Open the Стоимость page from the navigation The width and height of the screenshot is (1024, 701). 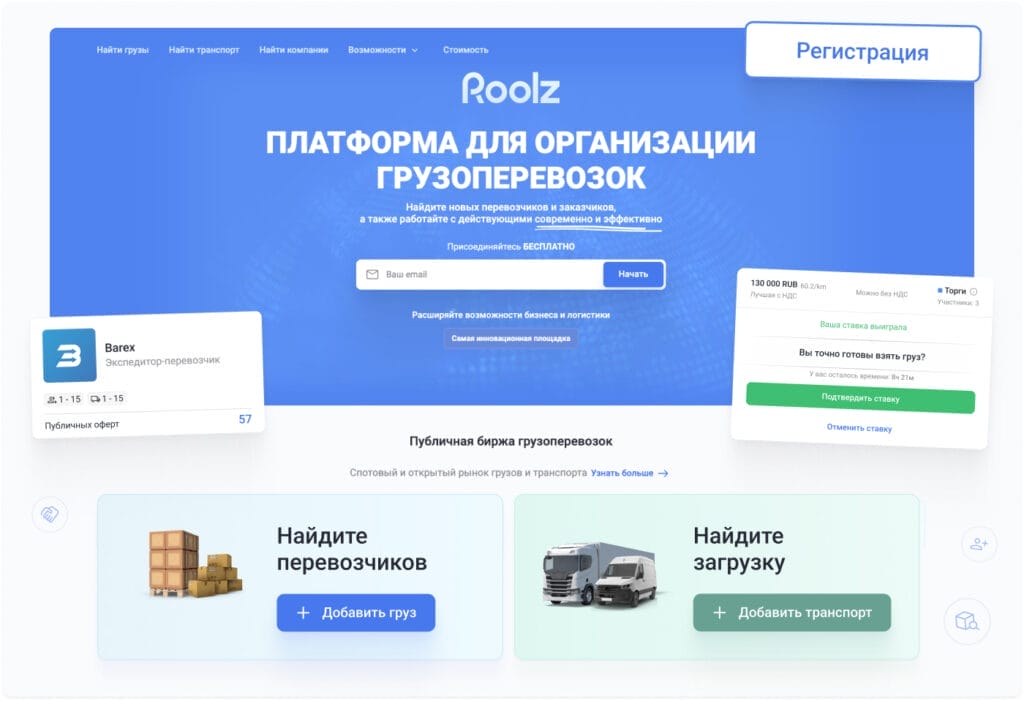coord(464,48)
